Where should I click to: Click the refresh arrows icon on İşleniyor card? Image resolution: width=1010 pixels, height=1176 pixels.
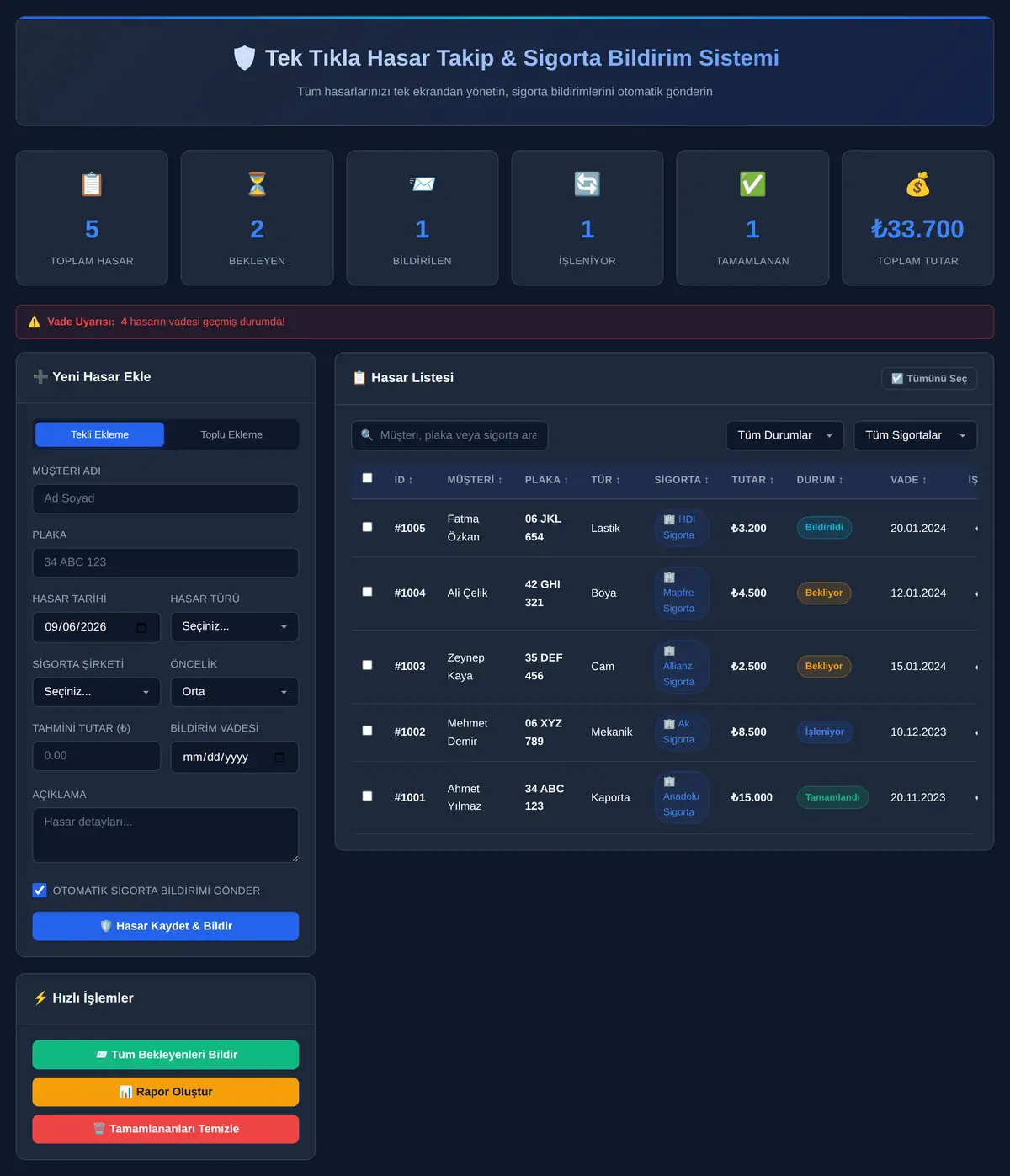coord(587,184)
